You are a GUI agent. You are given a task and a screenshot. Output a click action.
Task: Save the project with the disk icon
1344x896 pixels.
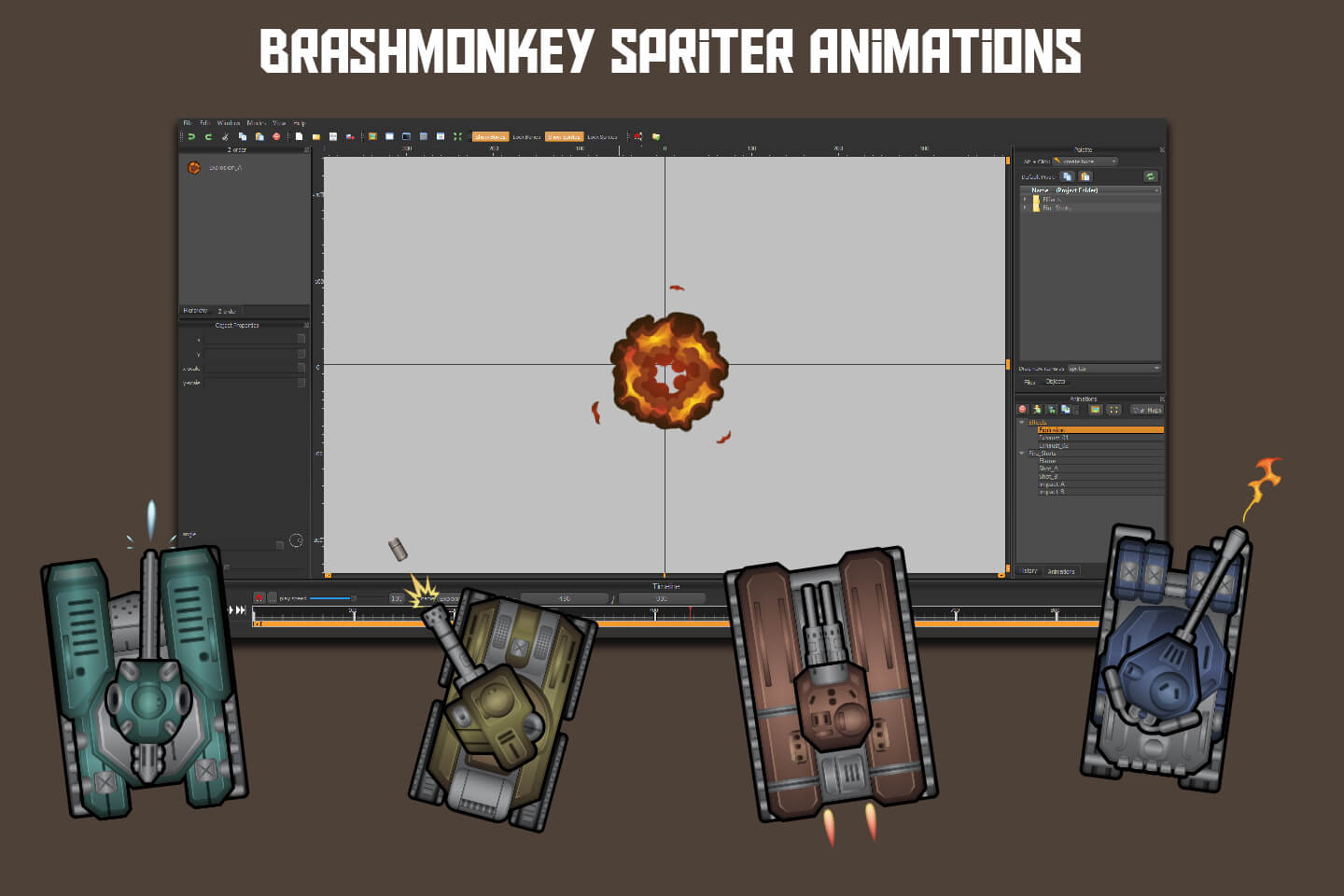coord(333,137)
